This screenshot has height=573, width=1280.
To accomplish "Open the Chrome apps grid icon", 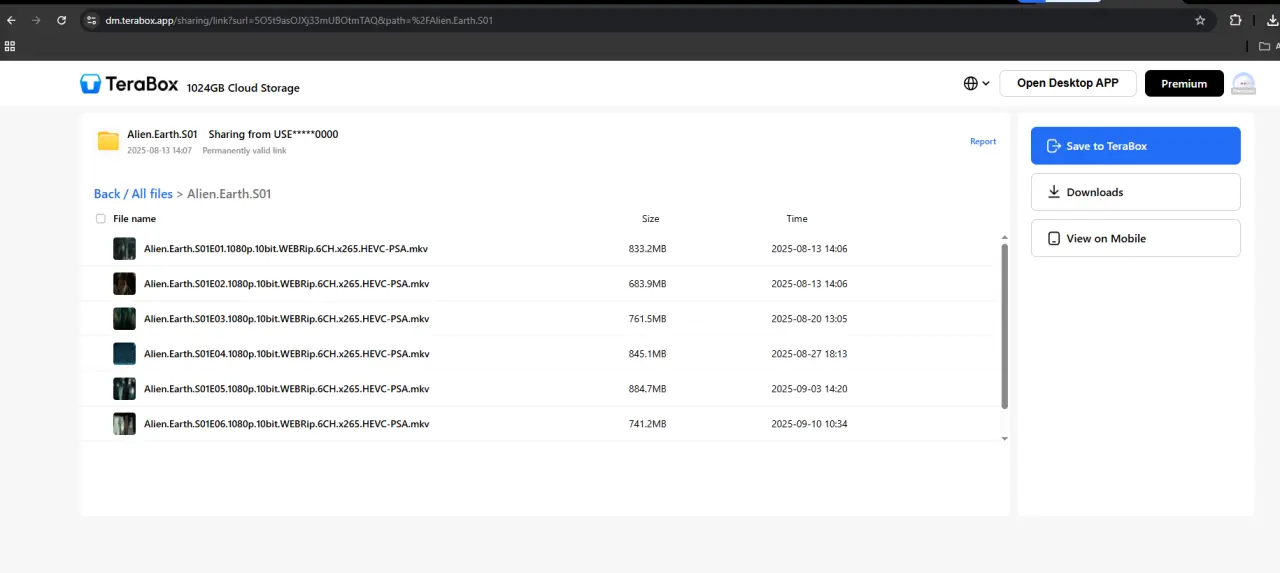I will tap(10, 46).
